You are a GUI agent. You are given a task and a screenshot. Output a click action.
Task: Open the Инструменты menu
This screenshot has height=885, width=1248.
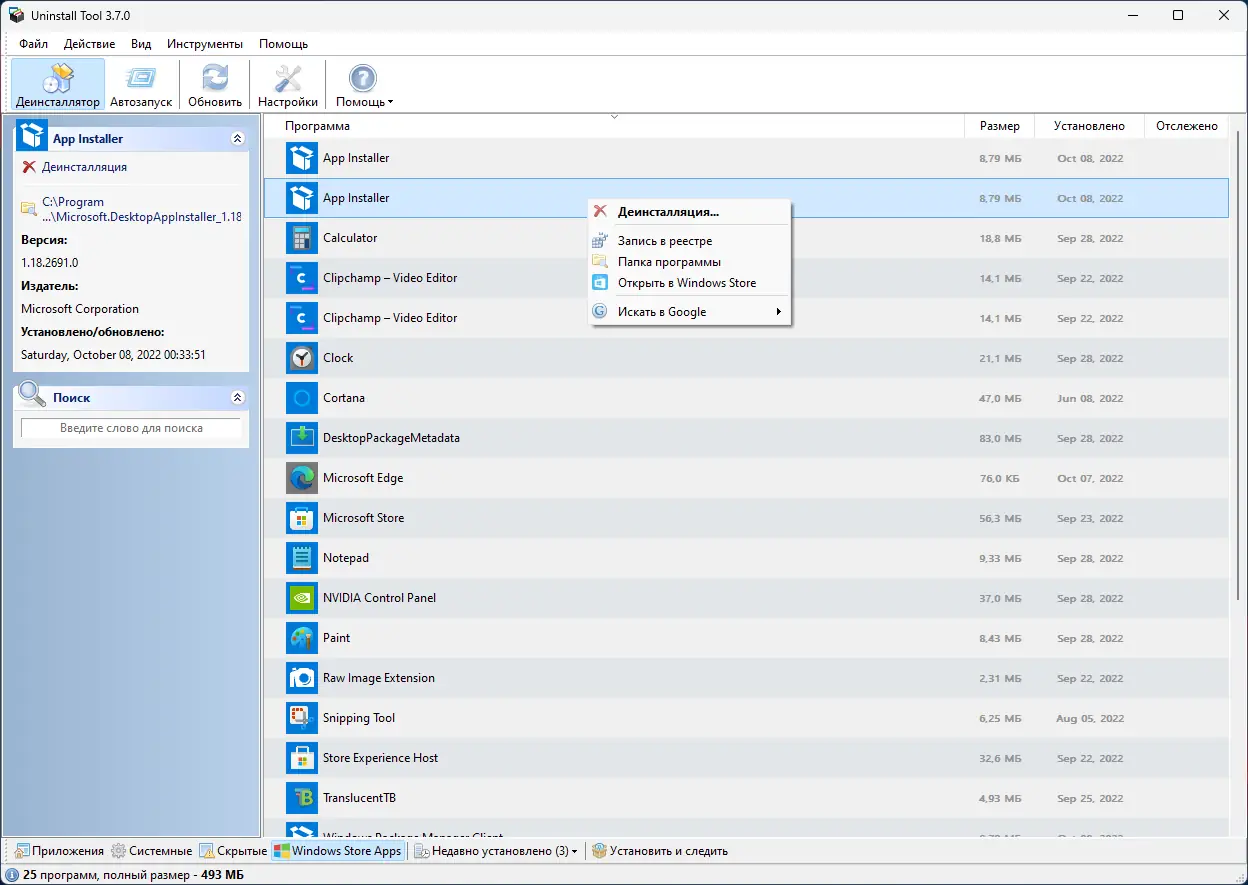pyautogui.click(x=205, y=44)
